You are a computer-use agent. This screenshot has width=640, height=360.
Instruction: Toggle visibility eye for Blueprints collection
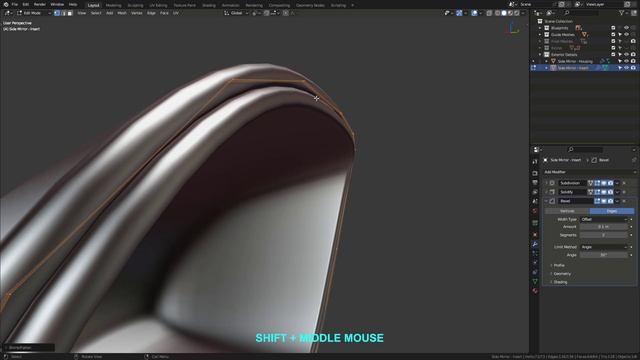click(626, 28)
